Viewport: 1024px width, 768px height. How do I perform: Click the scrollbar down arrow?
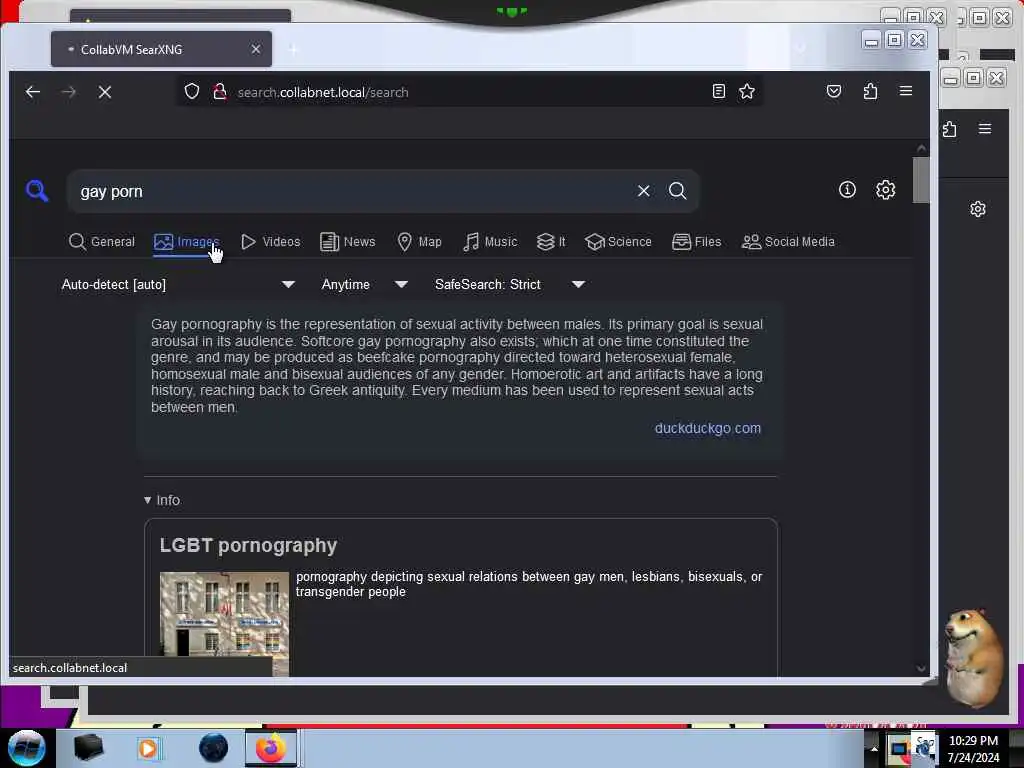(921, 668)
